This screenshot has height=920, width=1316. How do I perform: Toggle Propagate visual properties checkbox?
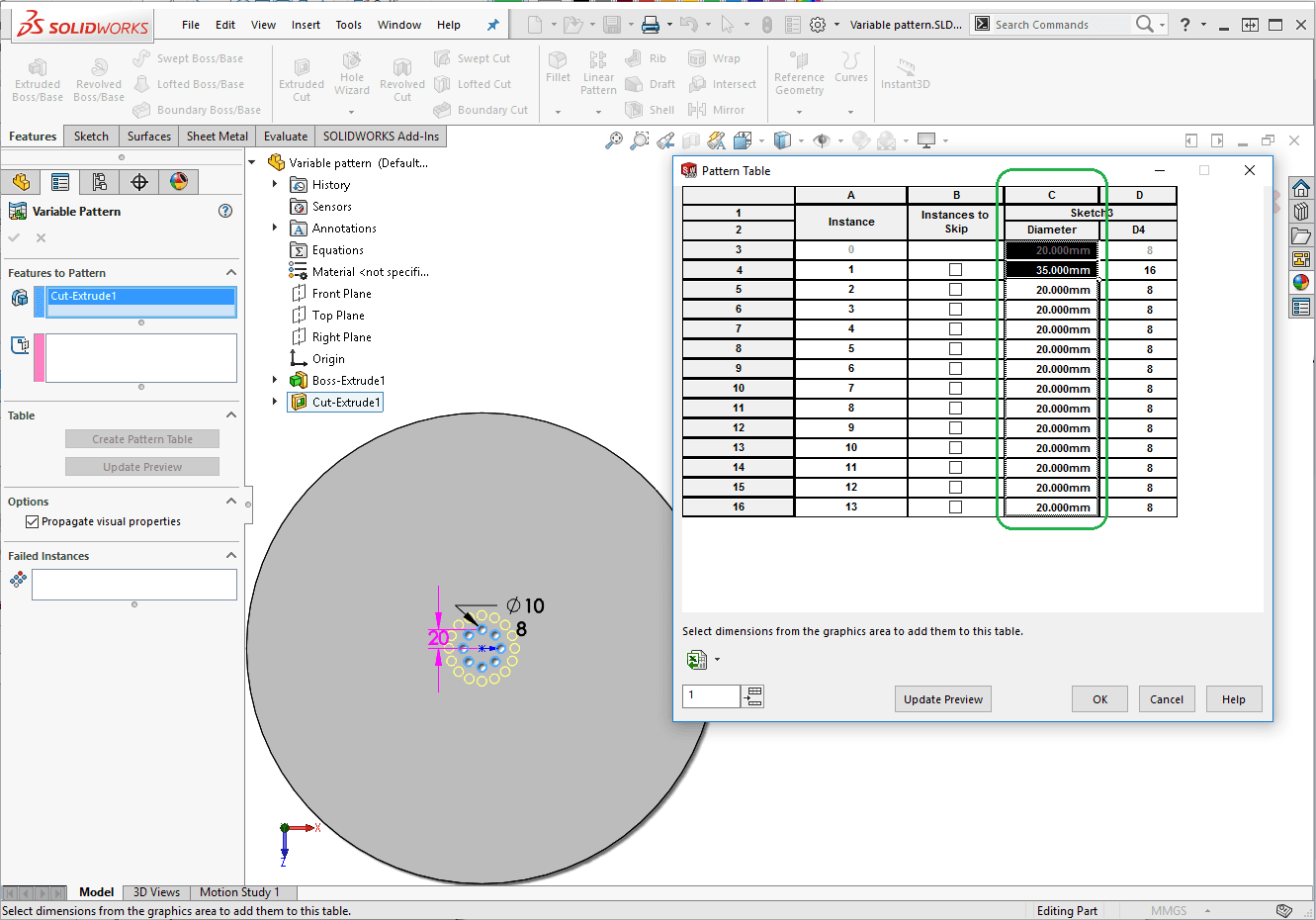pyautogui.click(x=33, y=522)
